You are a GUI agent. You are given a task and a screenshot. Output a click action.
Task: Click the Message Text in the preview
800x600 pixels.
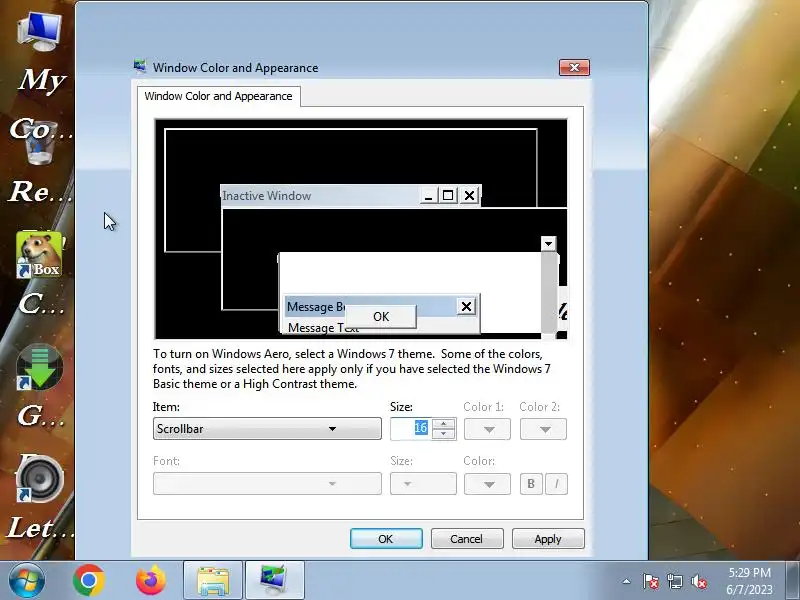[323, 328]
